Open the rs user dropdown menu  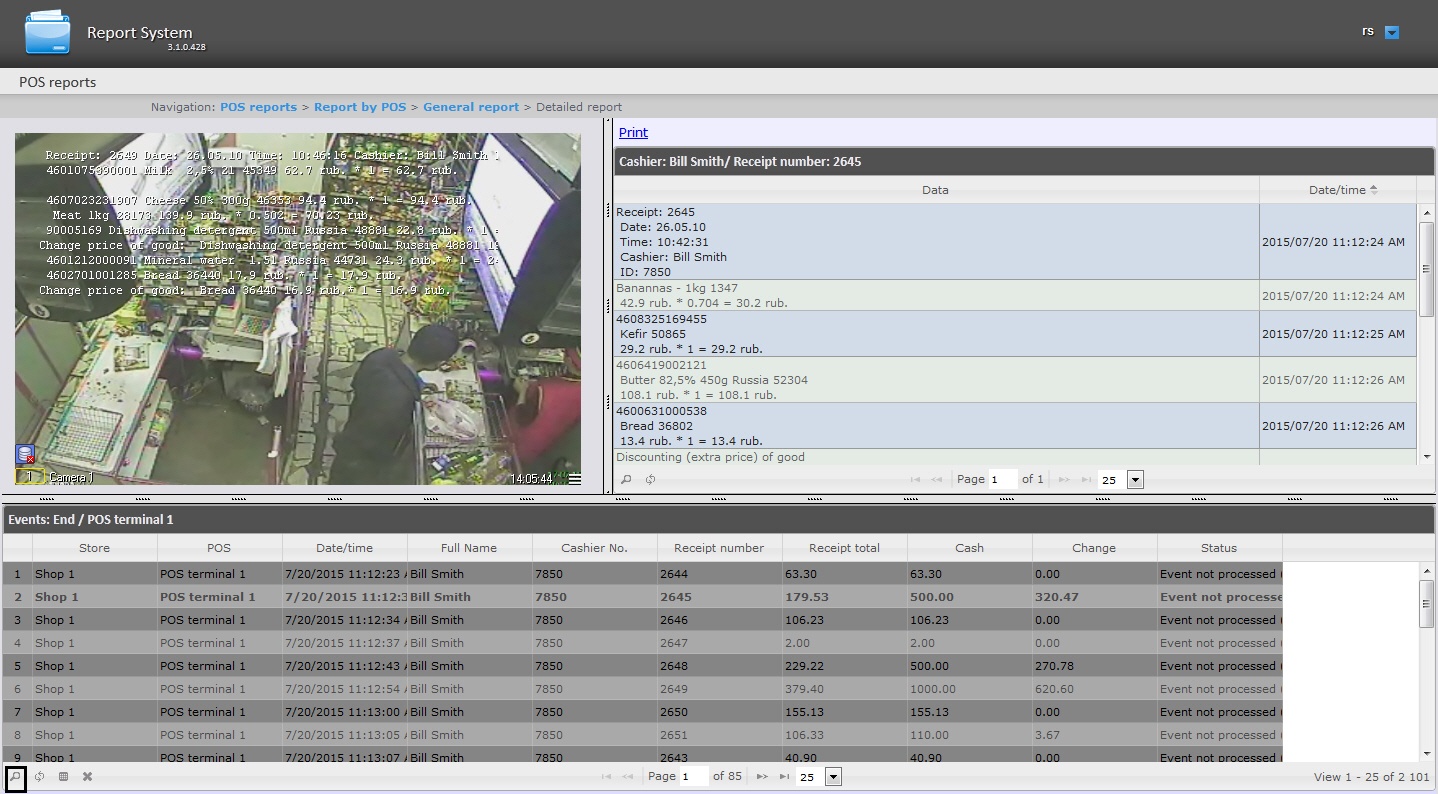[1391, 32]
